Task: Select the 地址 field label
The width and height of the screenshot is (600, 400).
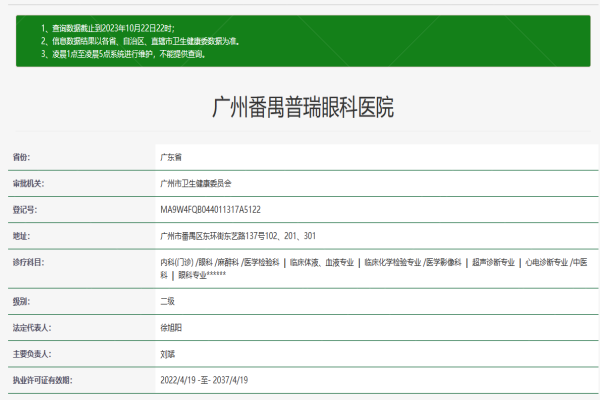Action: [x=22, y=236]
